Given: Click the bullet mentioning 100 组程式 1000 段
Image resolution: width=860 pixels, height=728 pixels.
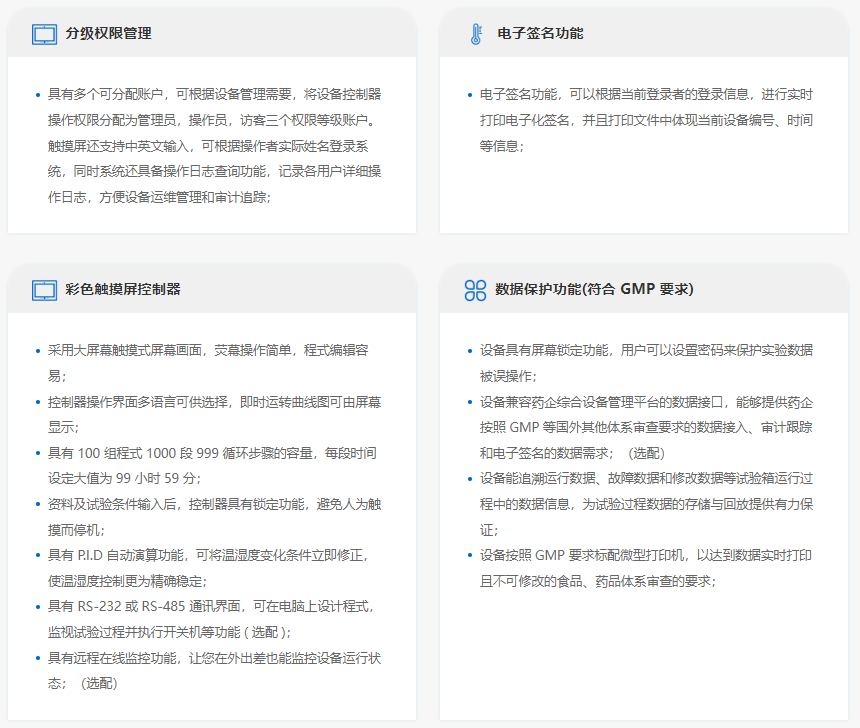Looking at the screenshot, I should (212, 466).
